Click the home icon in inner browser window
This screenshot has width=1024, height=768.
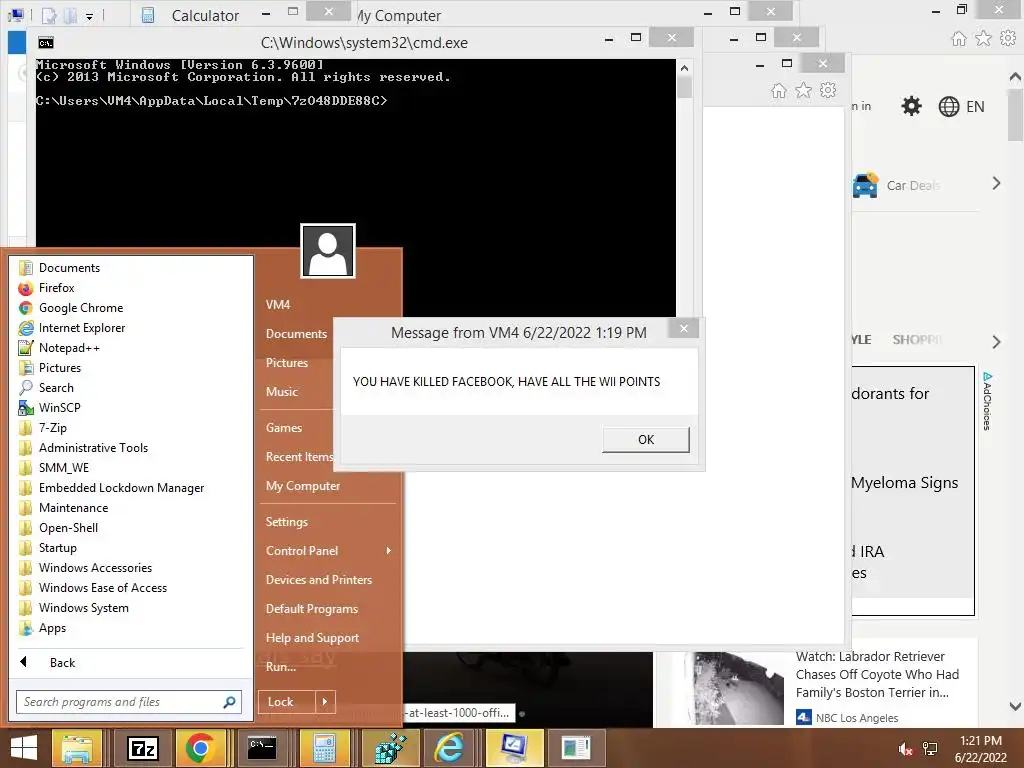click(x=778, y=91)
